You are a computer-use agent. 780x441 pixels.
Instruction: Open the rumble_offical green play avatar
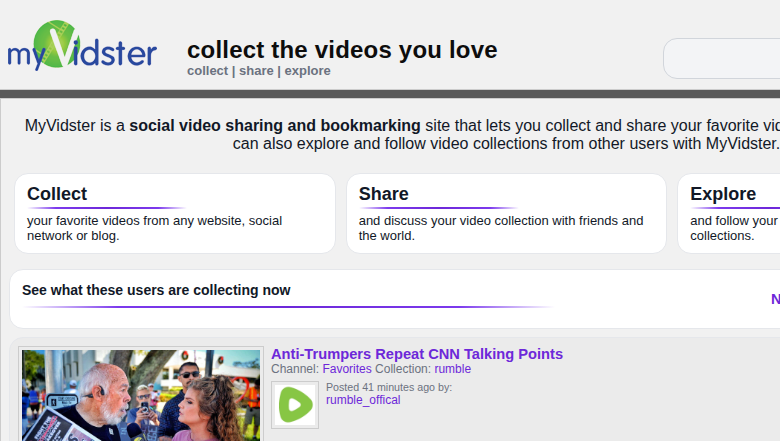295,405
